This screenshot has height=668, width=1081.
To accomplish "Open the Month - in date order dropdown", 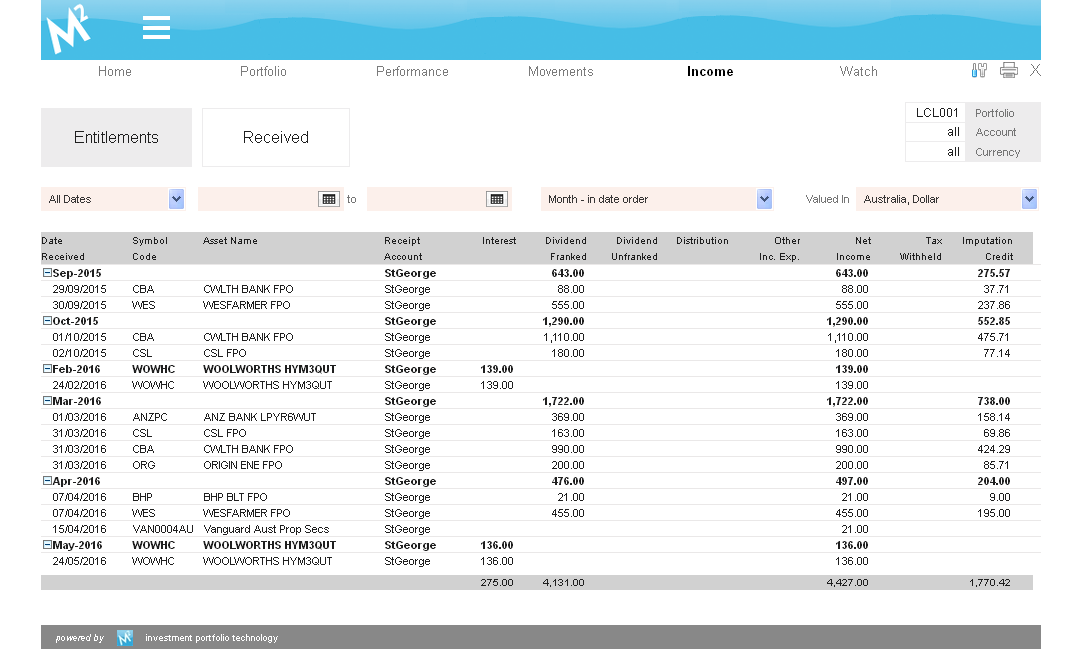I will pos(764,199).
